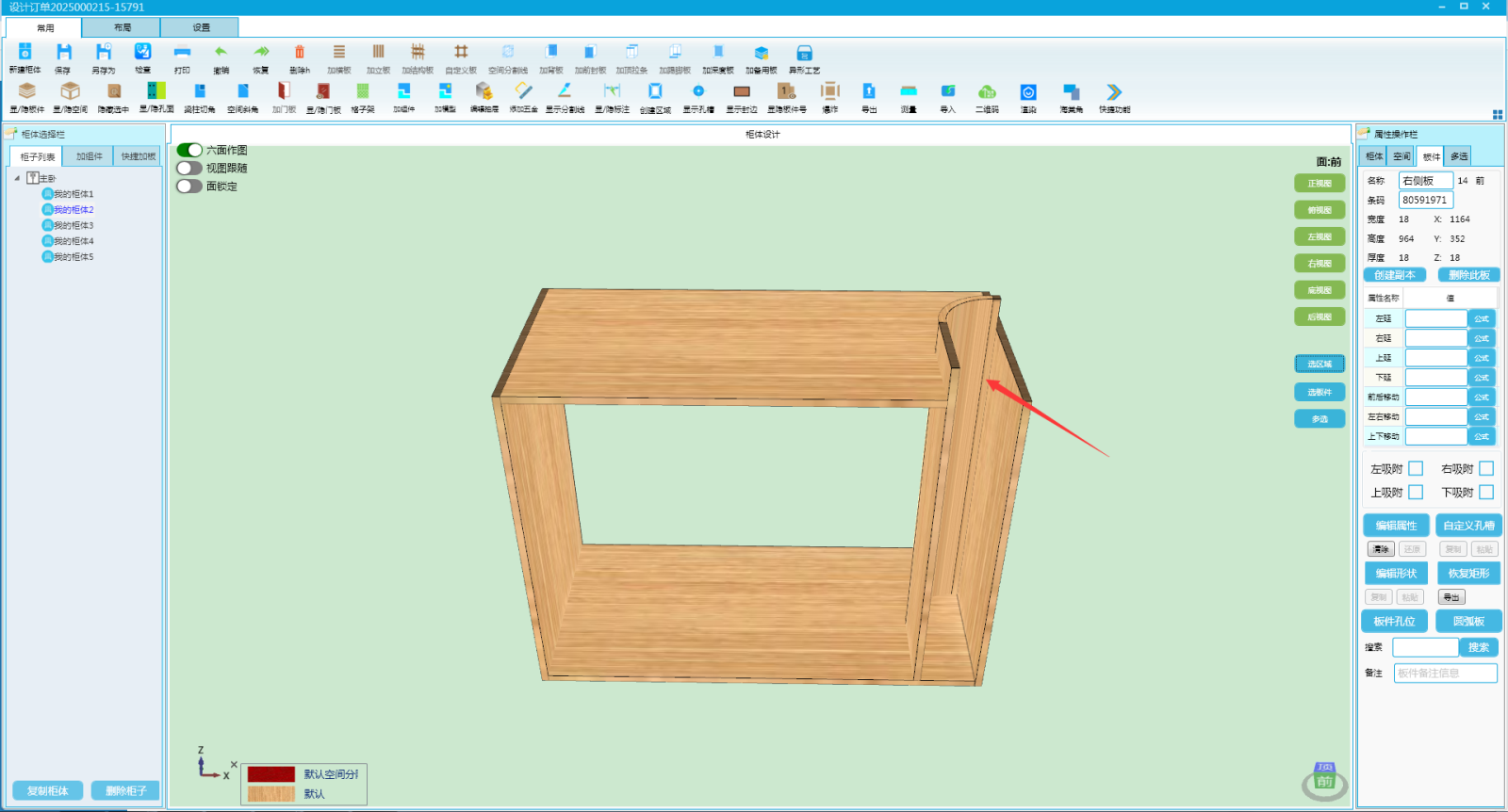1508x812 pixels.
Task: Switch to the 布局 ribbon tab
Action: click(123, 28)
